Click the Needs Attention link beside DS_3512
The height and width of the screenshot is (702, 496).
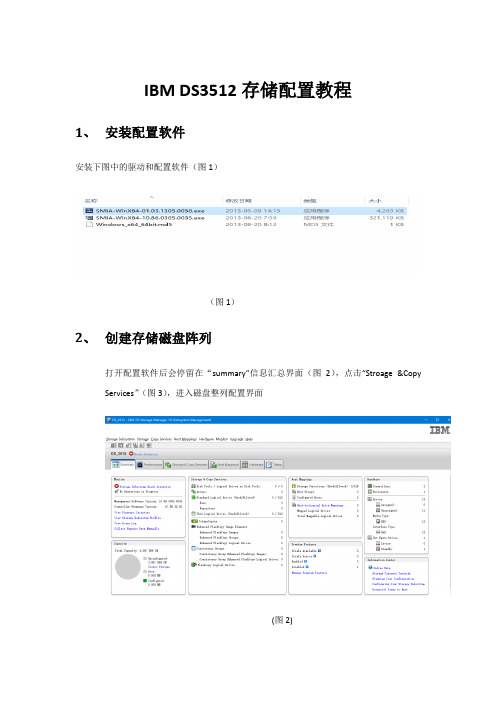tap(146, 454)
